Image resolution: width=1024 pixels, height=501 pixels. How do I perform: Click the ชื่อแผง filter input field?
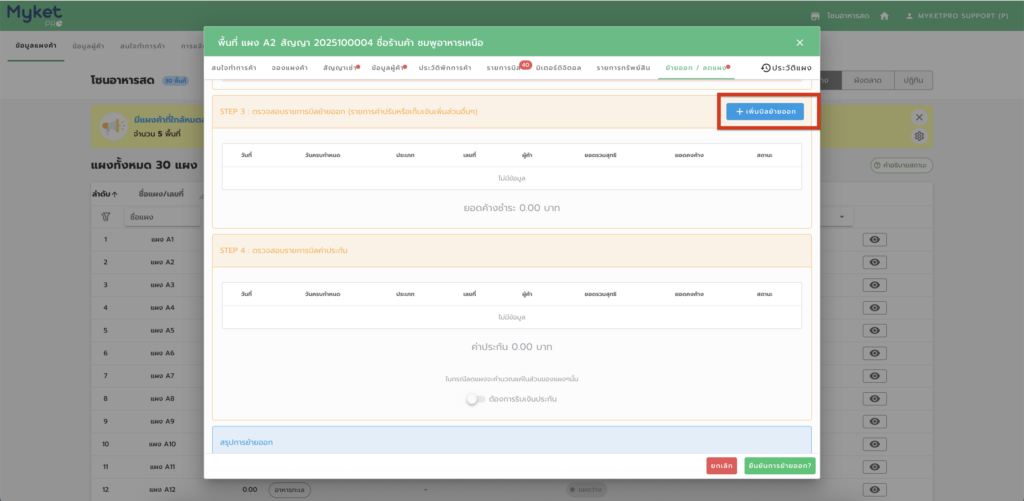click(160, 216)
